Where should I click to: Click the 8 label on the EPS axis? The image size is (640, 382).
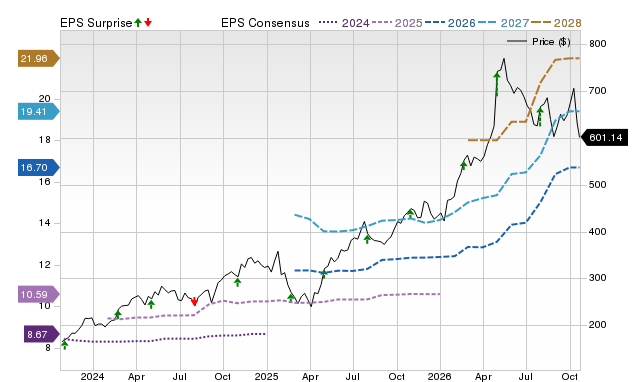[x=48, y=348]
